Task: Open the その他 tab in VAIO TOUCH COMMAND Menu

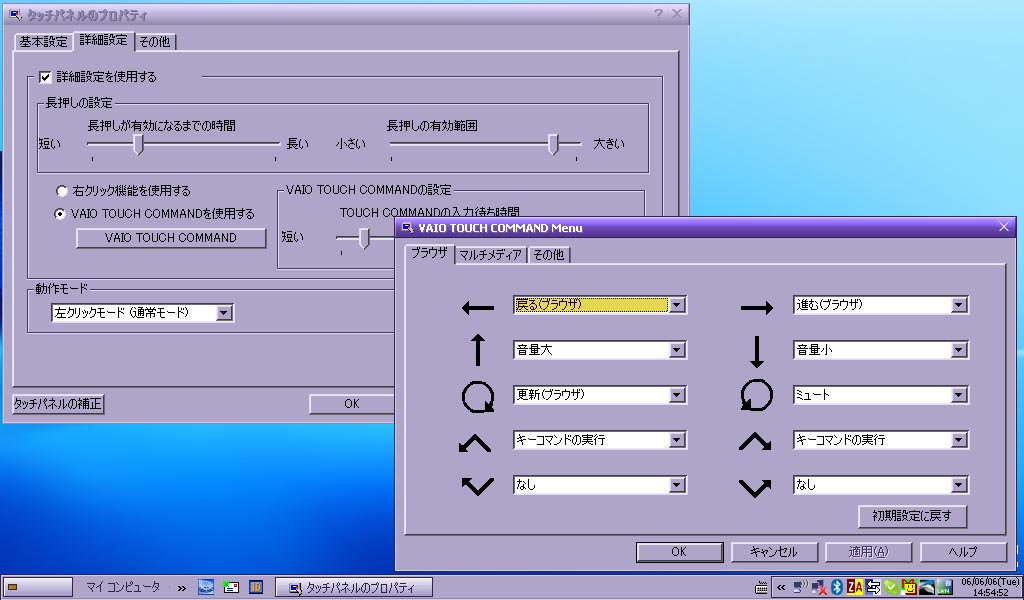Action: point(549,255)
